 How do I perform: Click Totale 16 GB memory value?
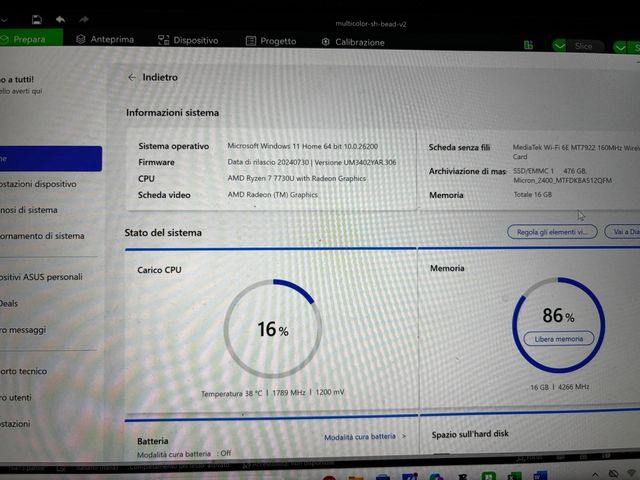pyautogui.click(x=533, y=195)
